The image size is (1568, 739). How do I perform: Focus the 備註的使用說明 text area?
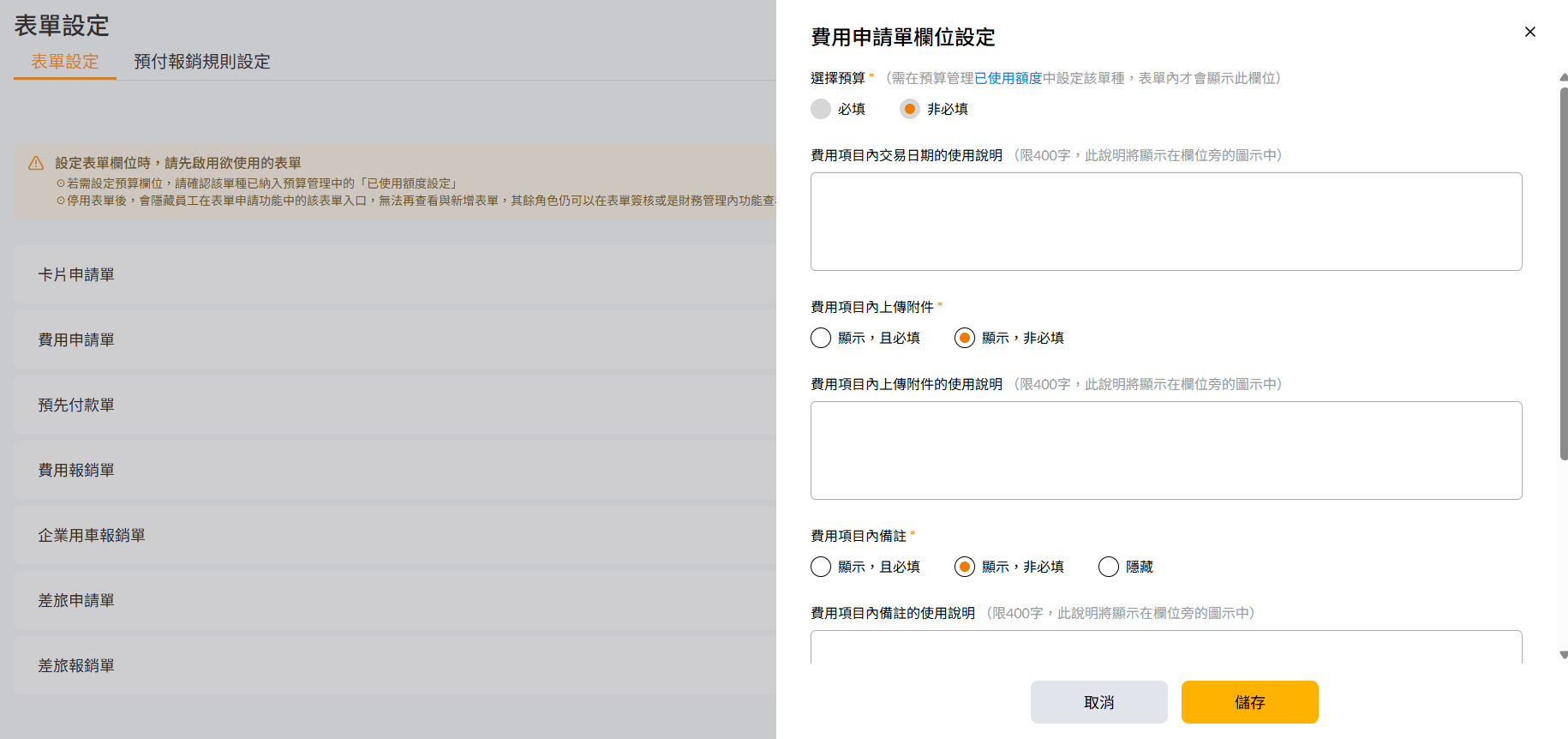1166,646
